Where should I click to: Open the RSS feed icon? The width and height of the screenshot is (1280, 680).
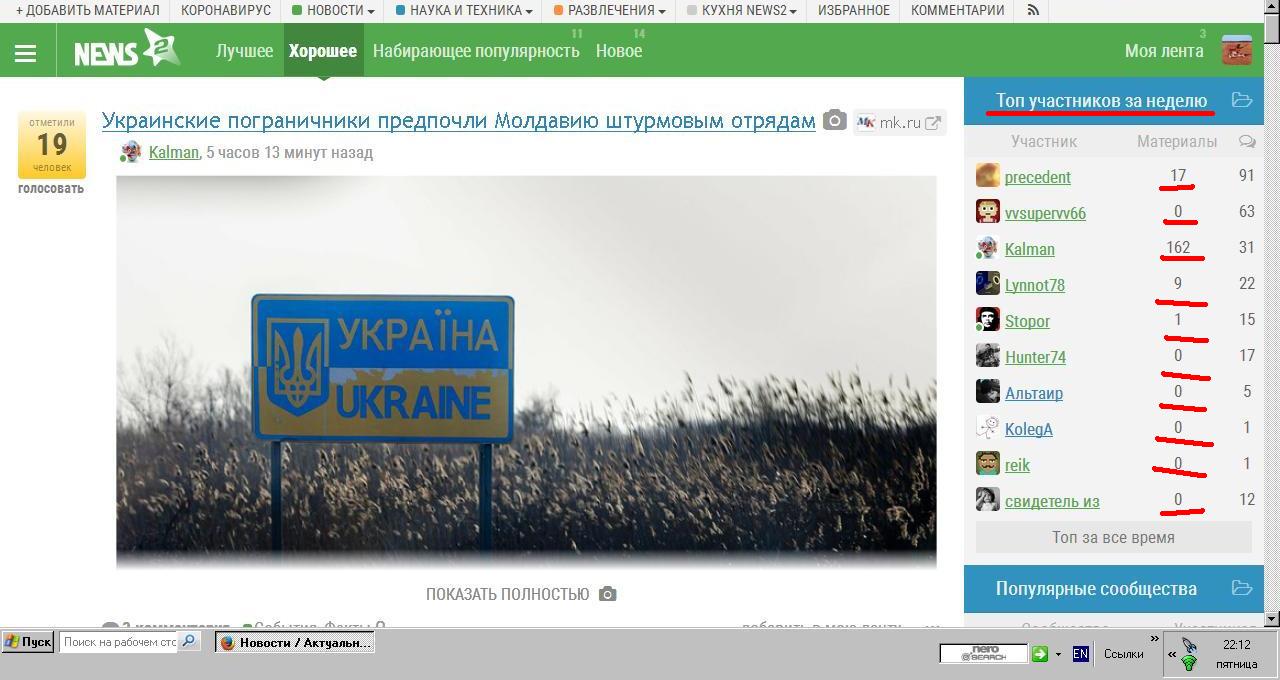coord(1033,10)
